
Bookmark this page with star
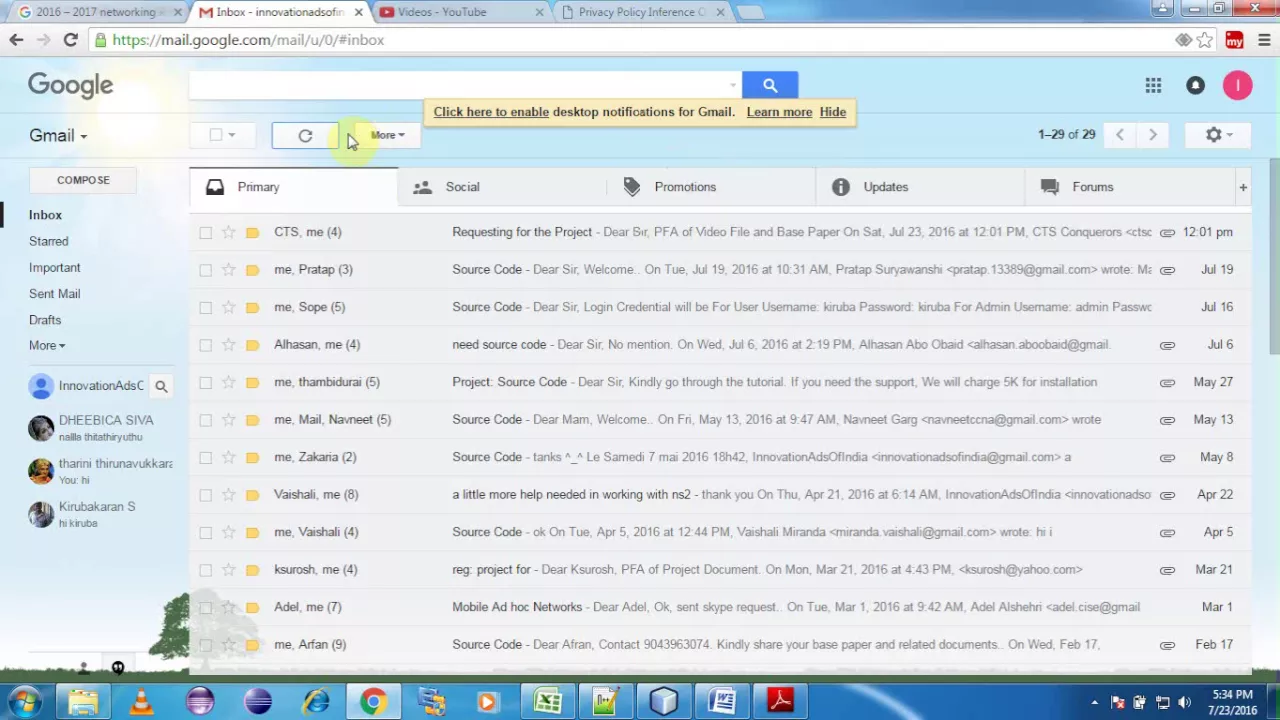(1205, 40)
